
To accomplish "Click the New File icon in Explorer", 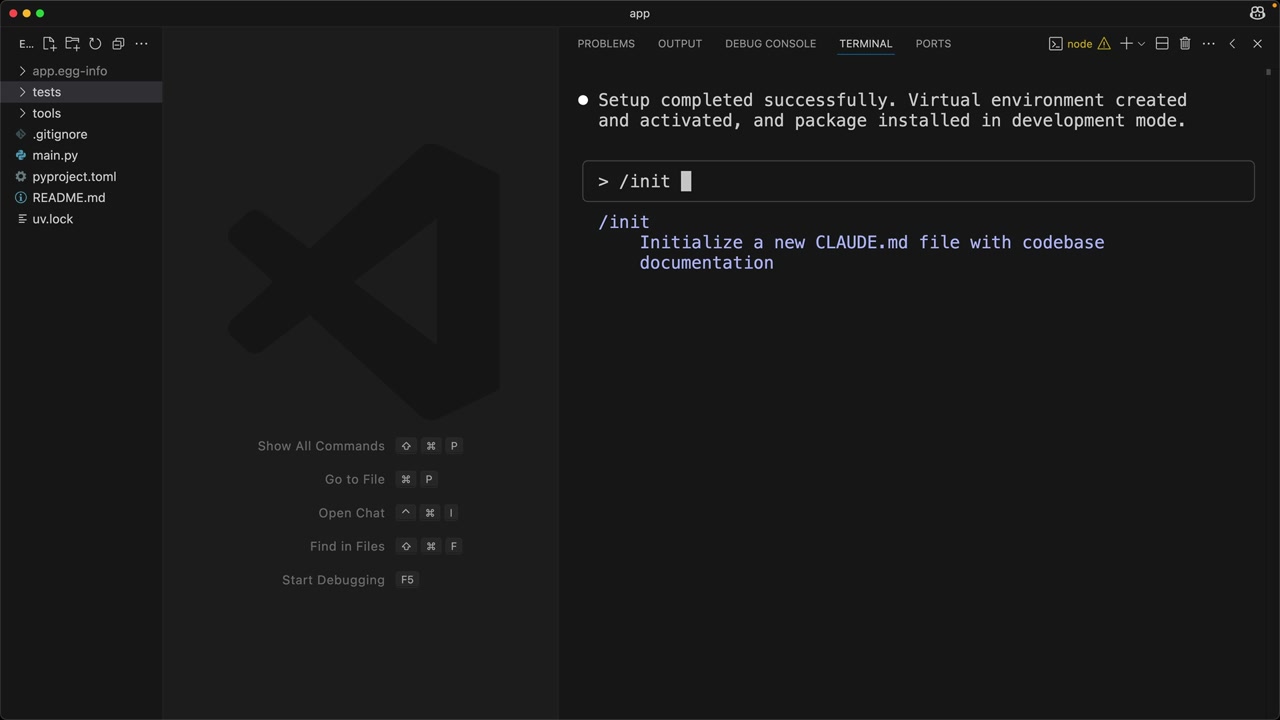I will [x=49, y=44].
